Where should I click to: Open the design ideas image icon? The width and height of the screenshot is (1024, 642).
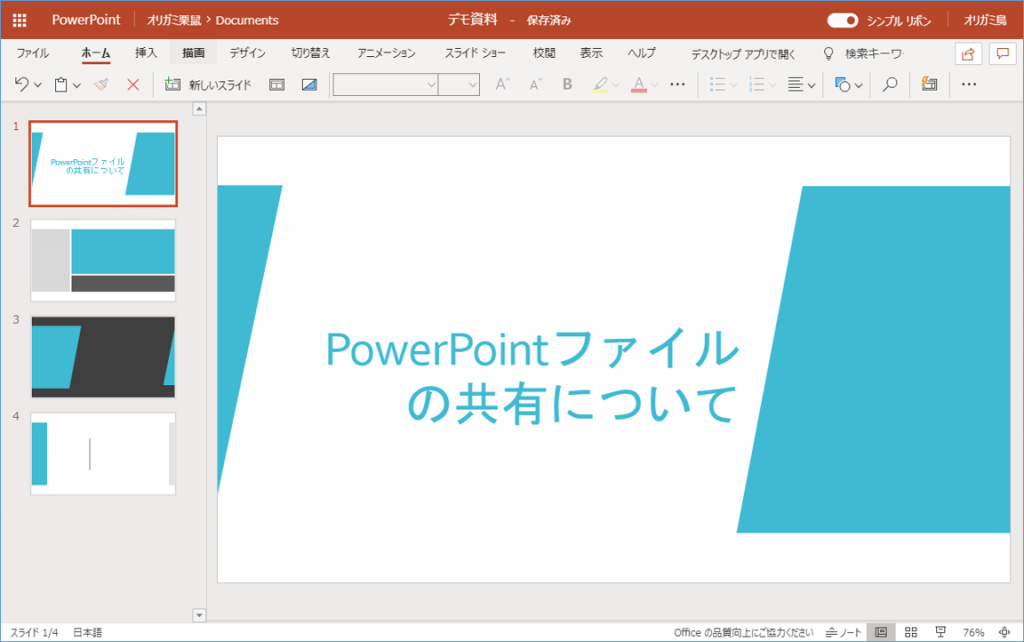pyautogui.click(x=309, y=84)
